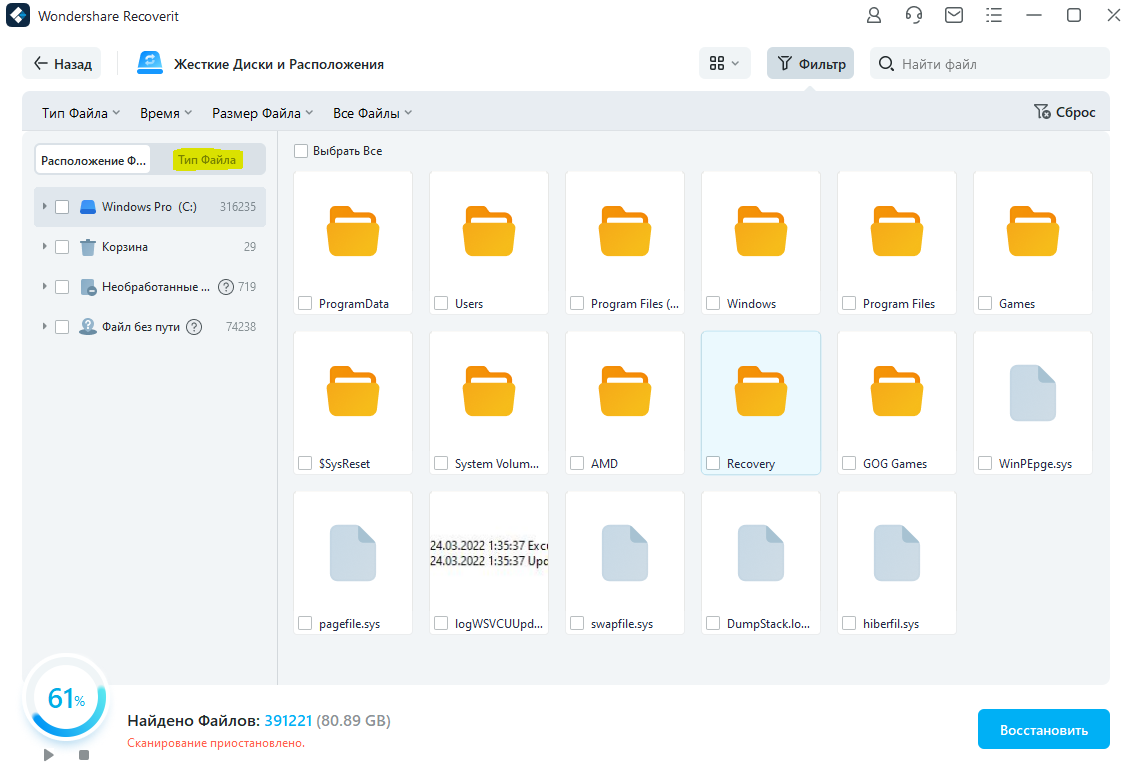
Task: Select the pagefile.sys file icon
Action: tap(352, 552)
